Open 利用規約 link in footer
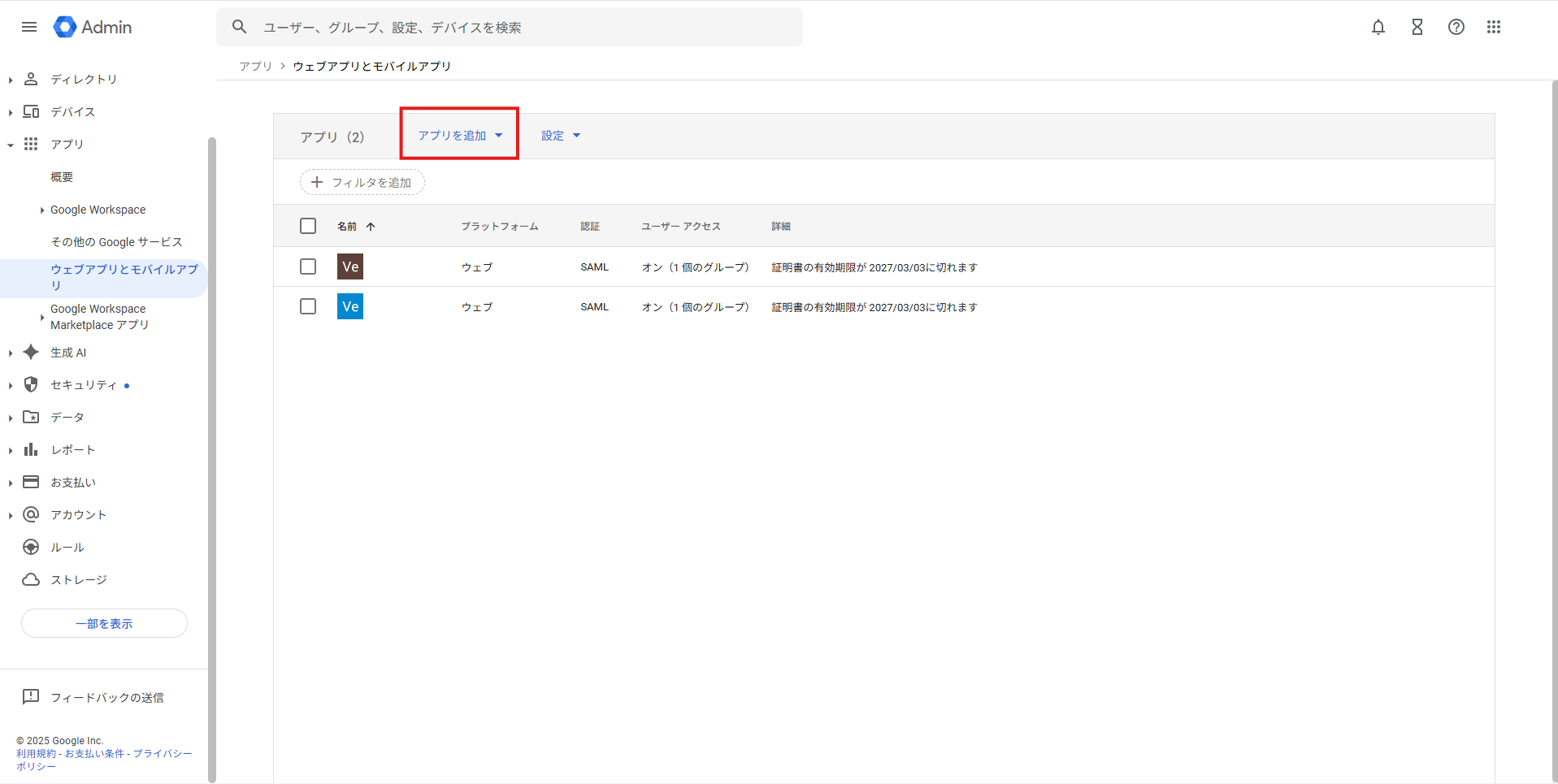 37,753
